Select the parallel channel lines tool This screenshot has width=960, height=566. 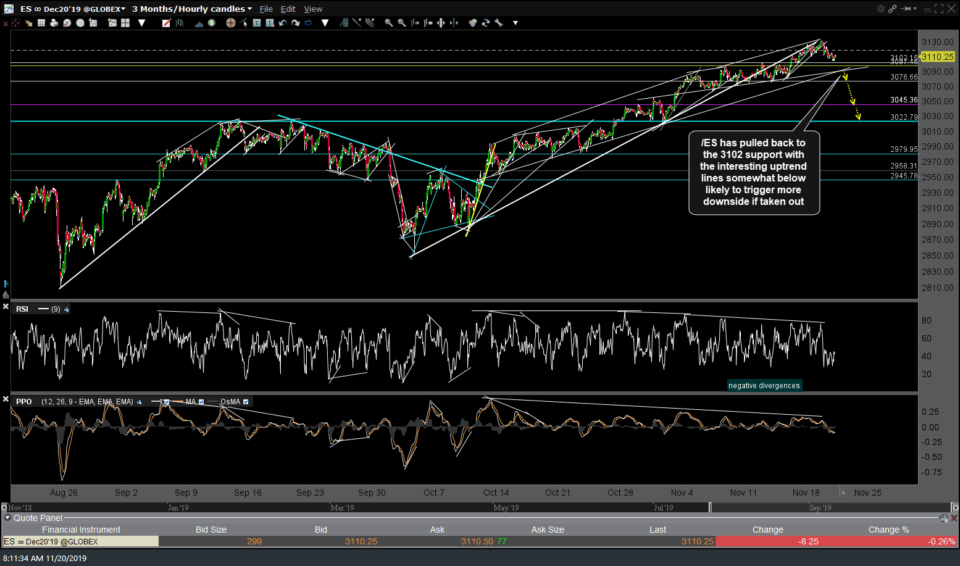point(370,23)
